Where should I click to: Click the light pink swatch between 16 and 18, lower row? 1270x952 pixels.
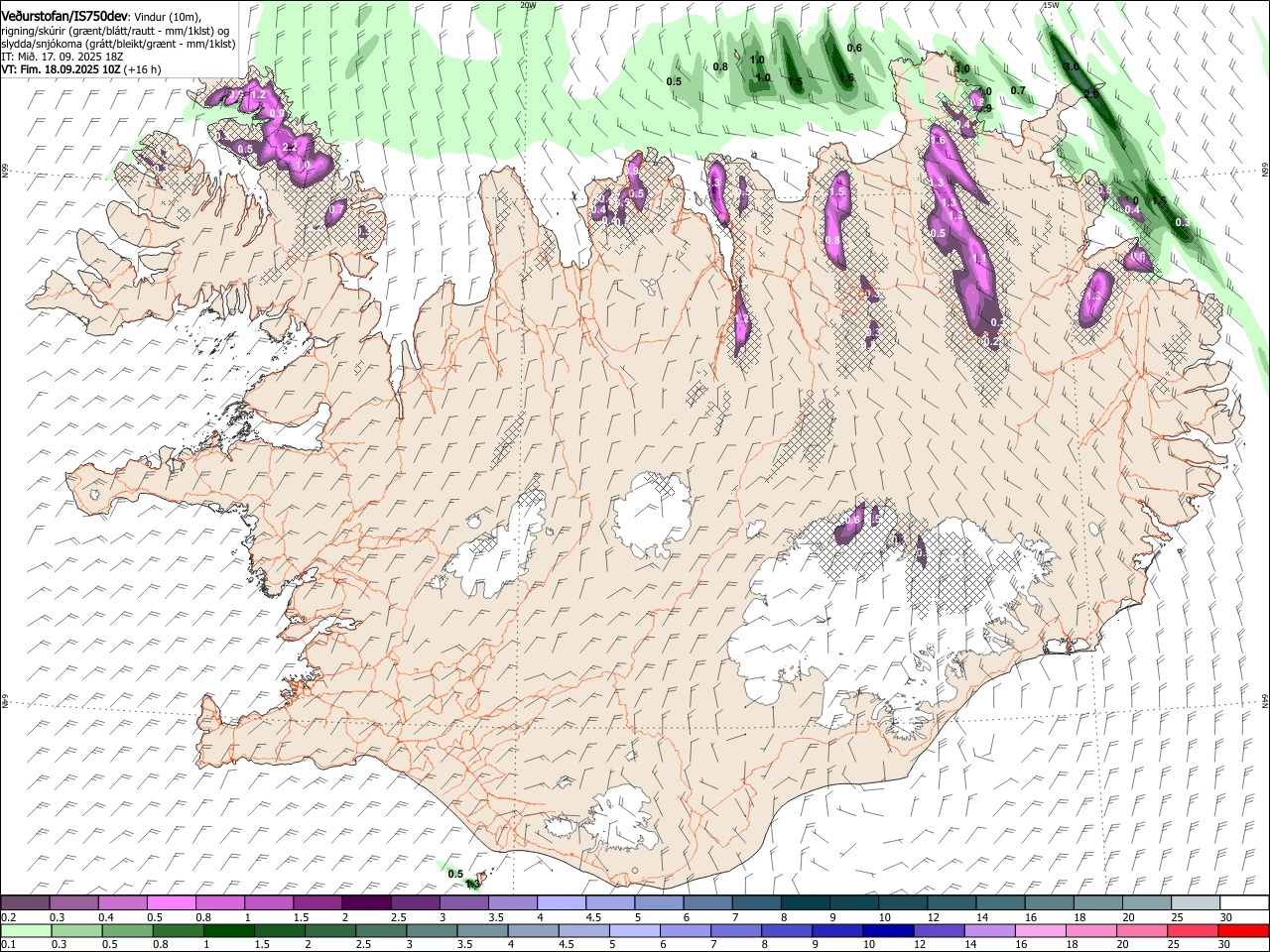point(1039,930)
